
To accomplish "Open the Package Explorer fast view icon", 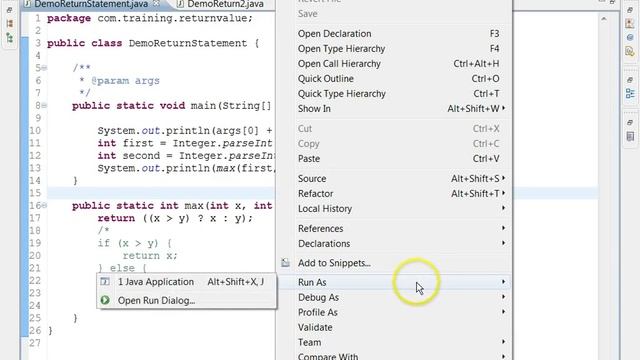I will point(9,24).
